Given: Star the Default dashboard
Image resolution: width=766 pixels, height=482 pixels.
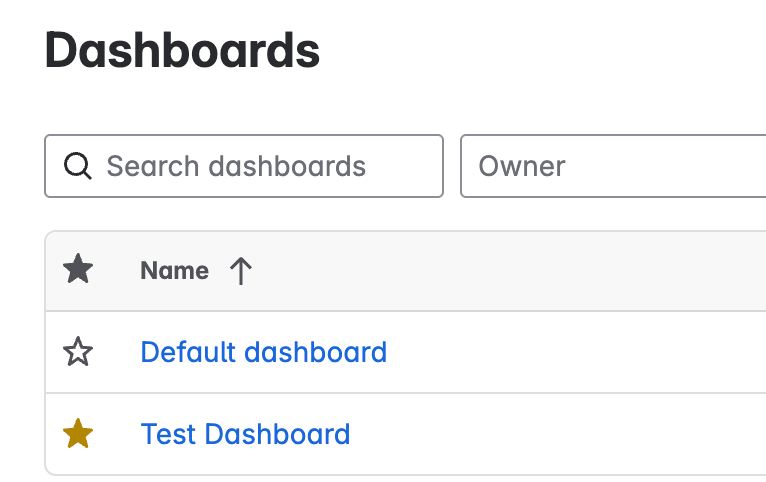Looking at the screenshot, I should click(78, 352).
